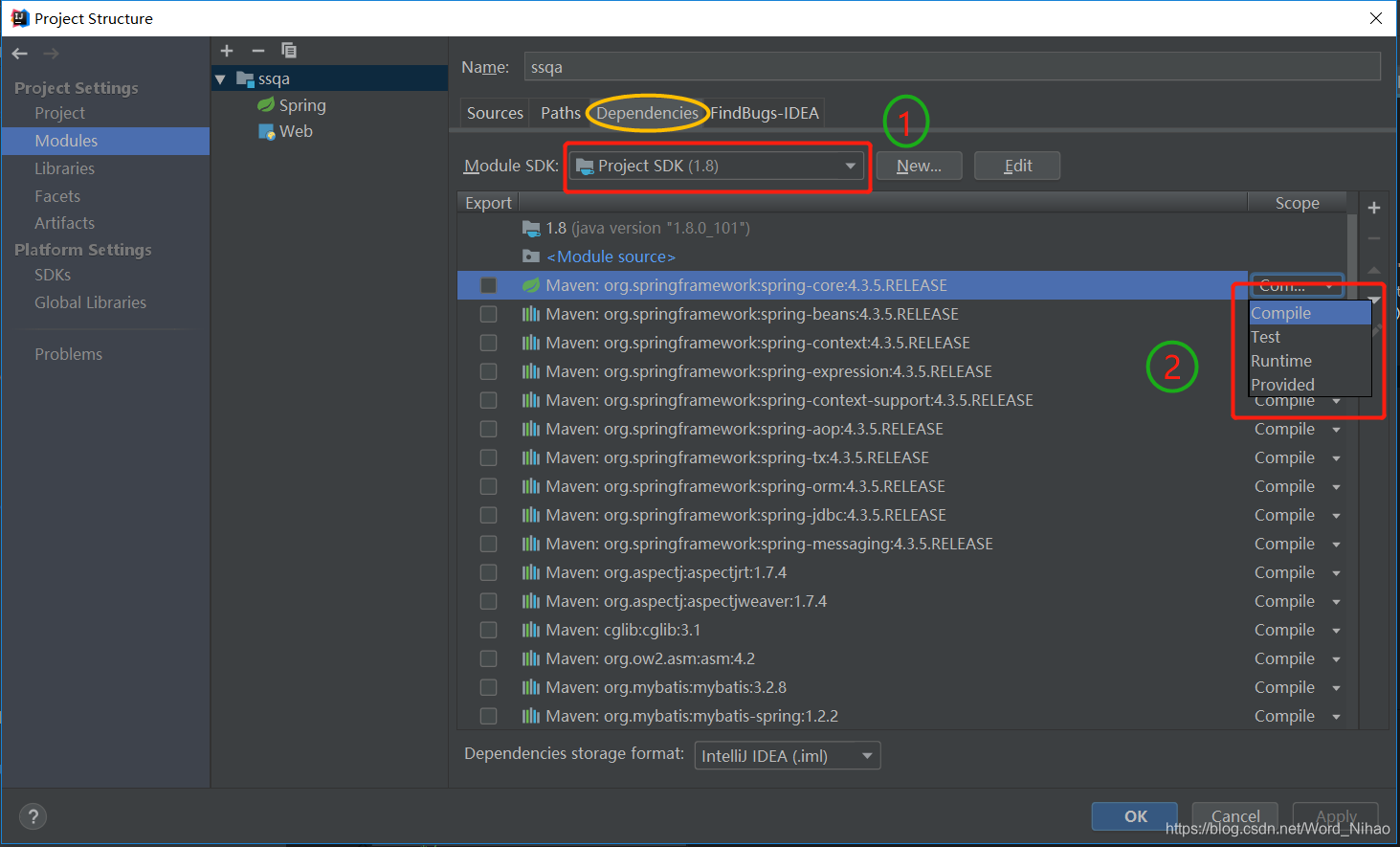Image resolution: width=1400 pixels, height=847 pixels.
Task: Click the OK button
Action: point(1135,816)
